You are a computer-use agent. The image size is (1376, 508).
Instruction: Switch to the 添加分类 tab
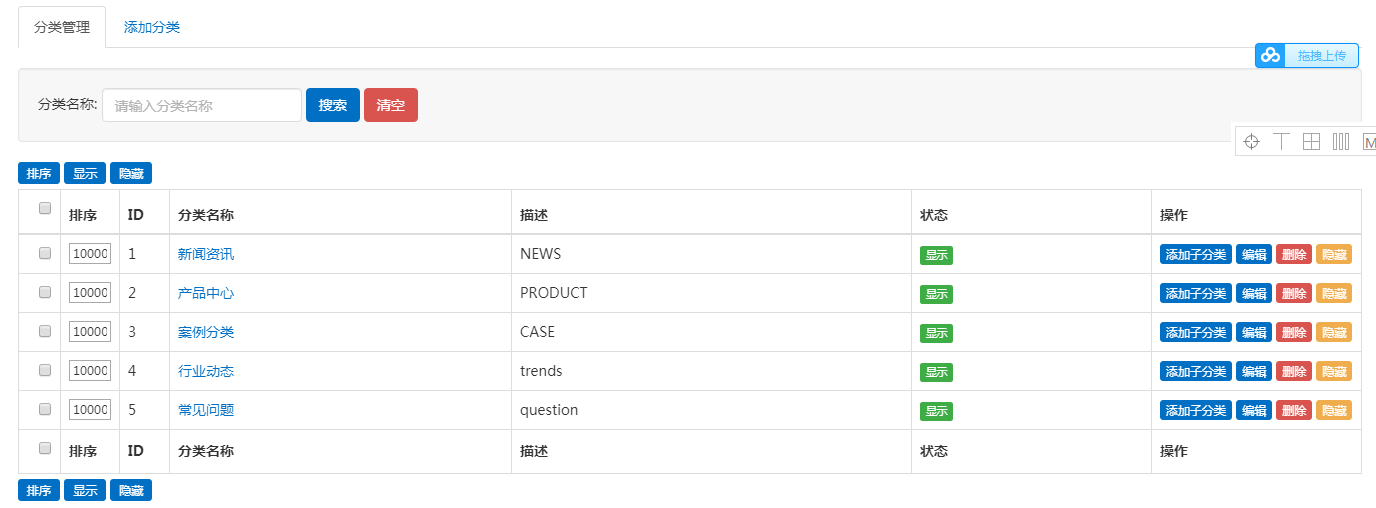pyautogui.click(x=152, y=27)
